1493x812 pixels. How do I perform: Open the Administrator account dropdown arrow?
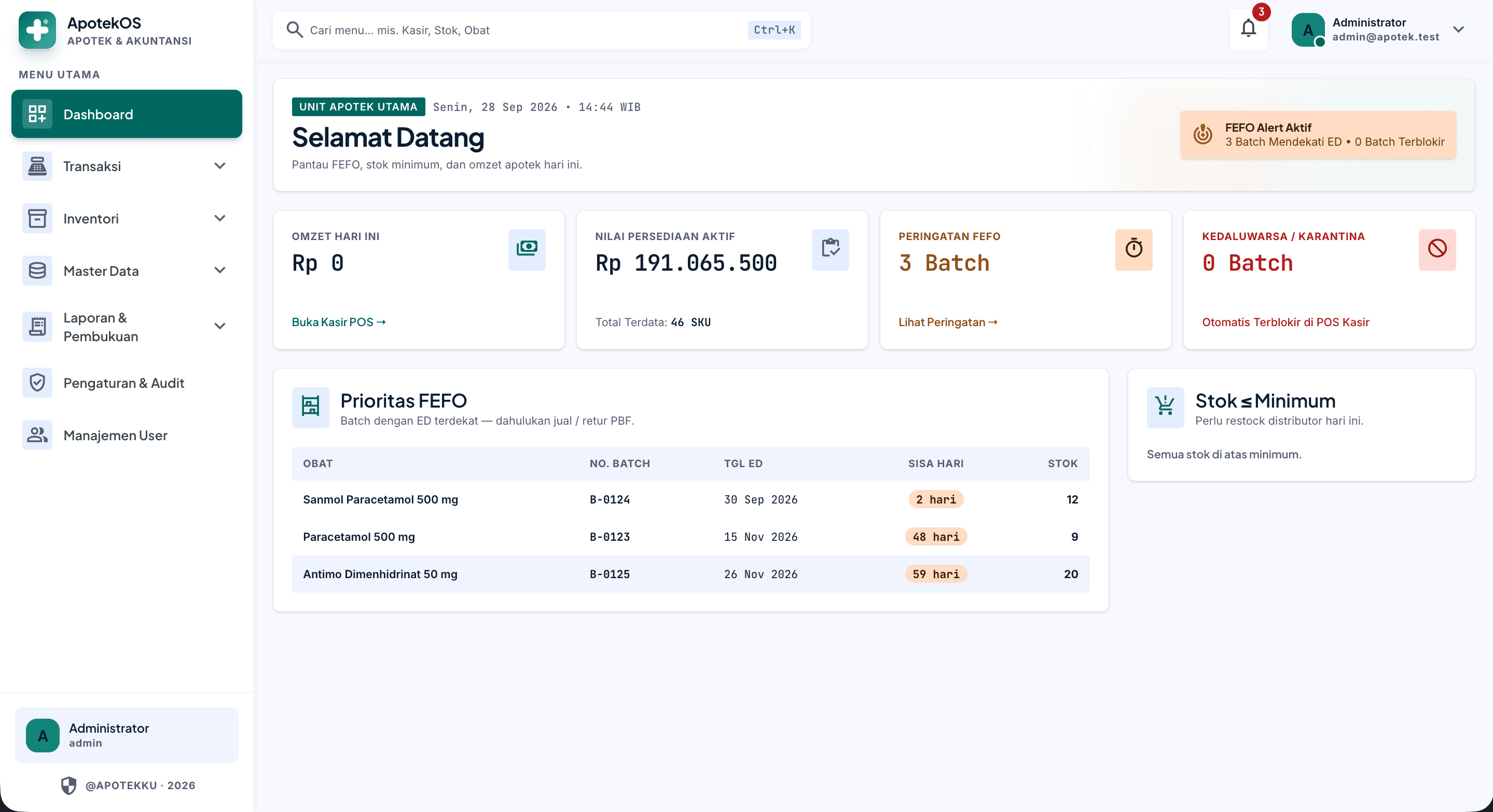pos(1459,30)
